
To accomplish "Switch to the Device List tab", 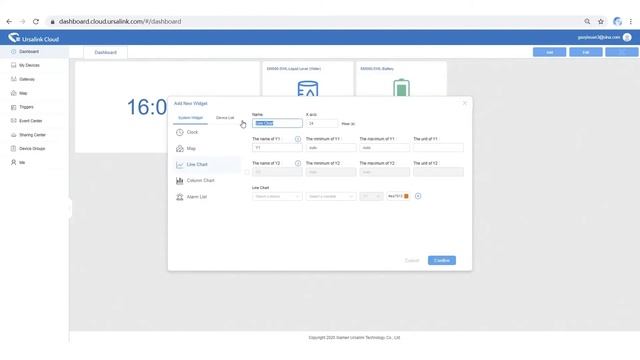I will [x=225, y=118].
